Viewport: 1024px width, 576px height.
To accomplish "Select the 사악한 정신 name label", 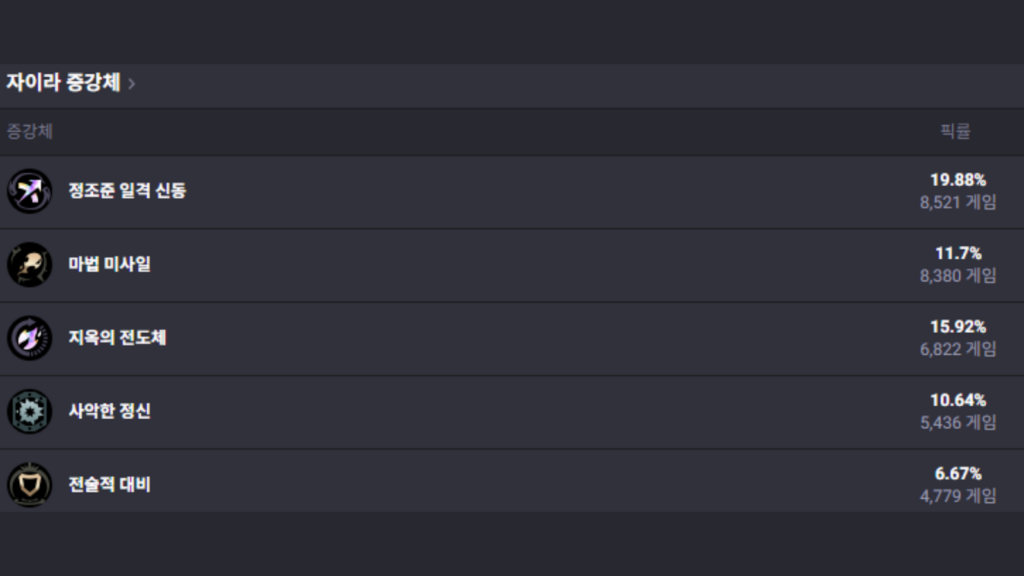I will 110,411.
